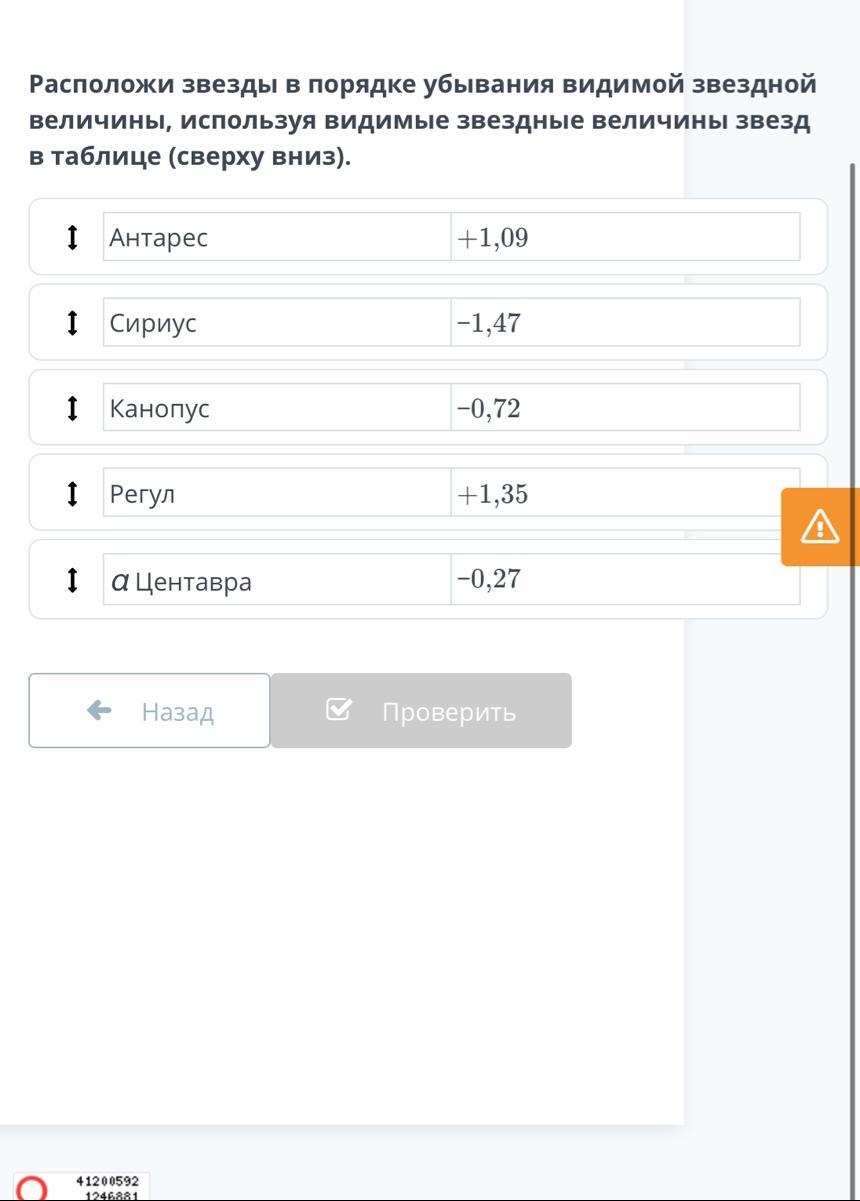Go back with the Назад button
Image resolution: width=860 pixels, height=1201 pixels.
150,711
